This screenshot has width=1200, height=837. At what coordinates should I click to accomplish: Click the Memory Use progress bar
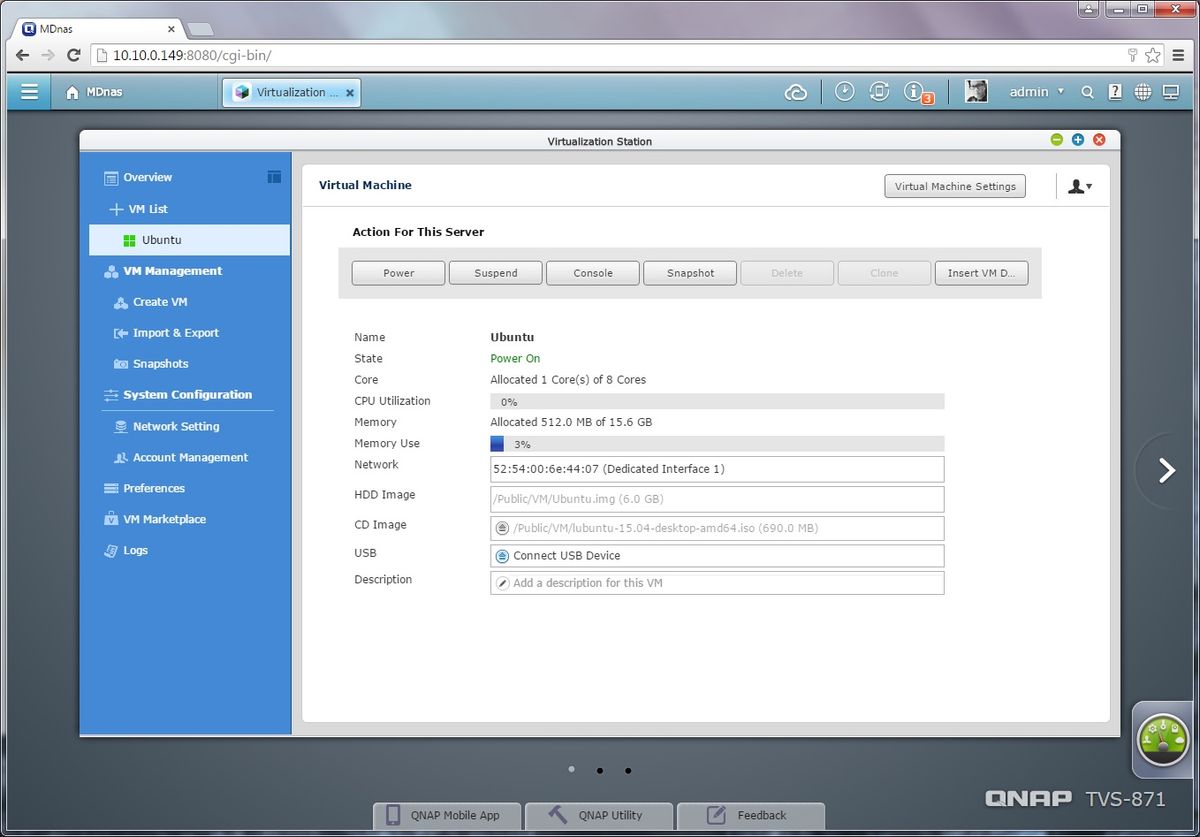point(717,444)
